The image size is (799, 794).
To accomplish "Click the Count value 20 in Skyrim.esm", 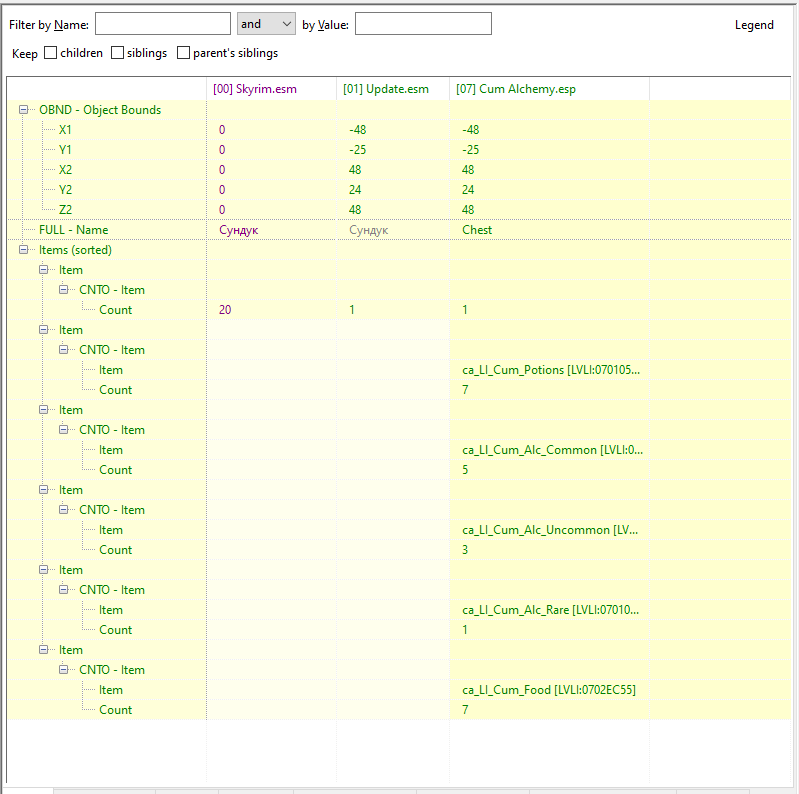I will [x=225, y=310].
